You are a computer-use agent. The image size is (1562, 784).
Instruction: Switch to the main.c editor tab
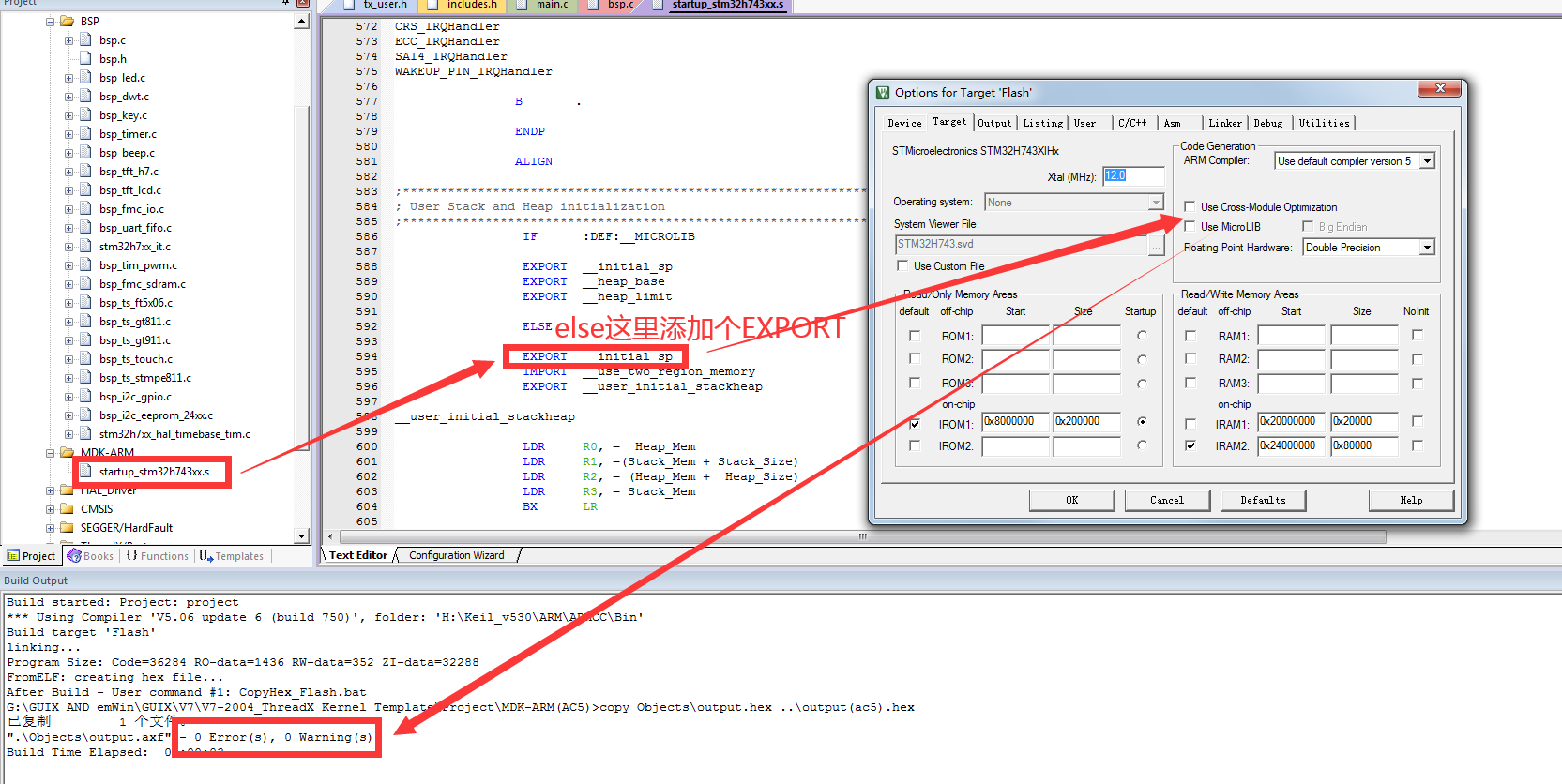click(552, 5)
